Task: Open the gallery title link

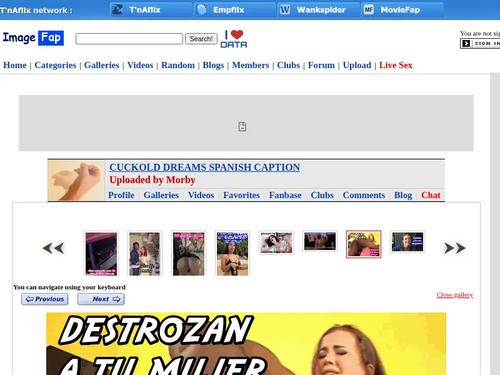Action: pos(204,167)
